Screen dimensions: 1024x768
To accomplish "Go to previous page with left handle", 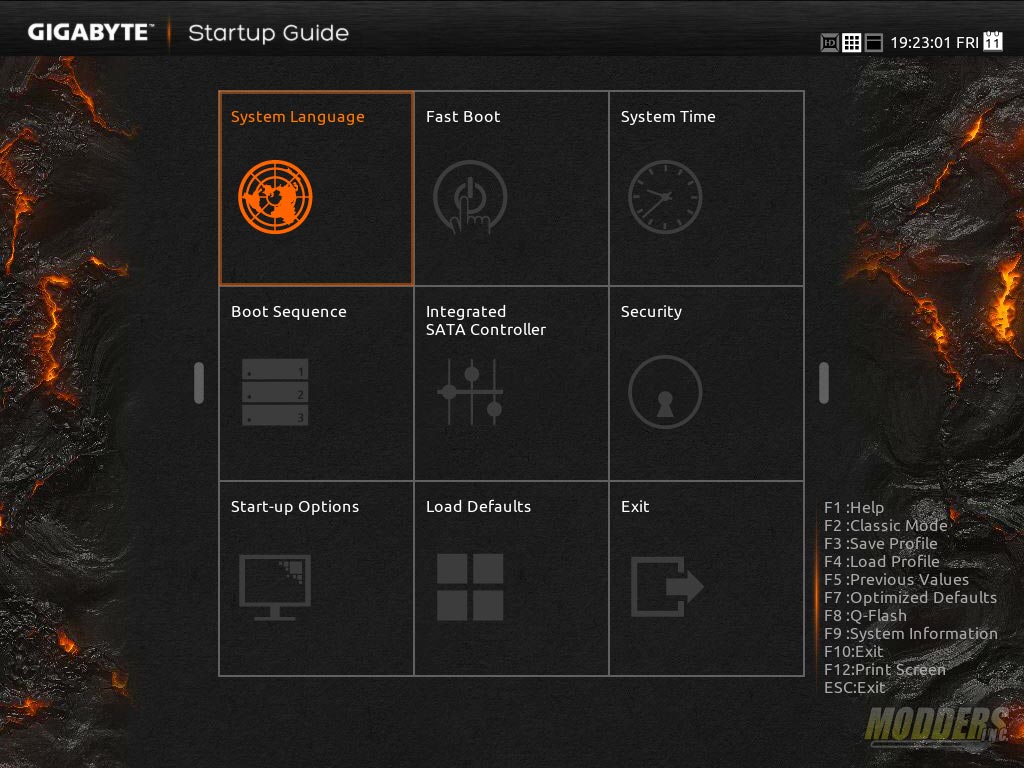I will coord(199,383).
